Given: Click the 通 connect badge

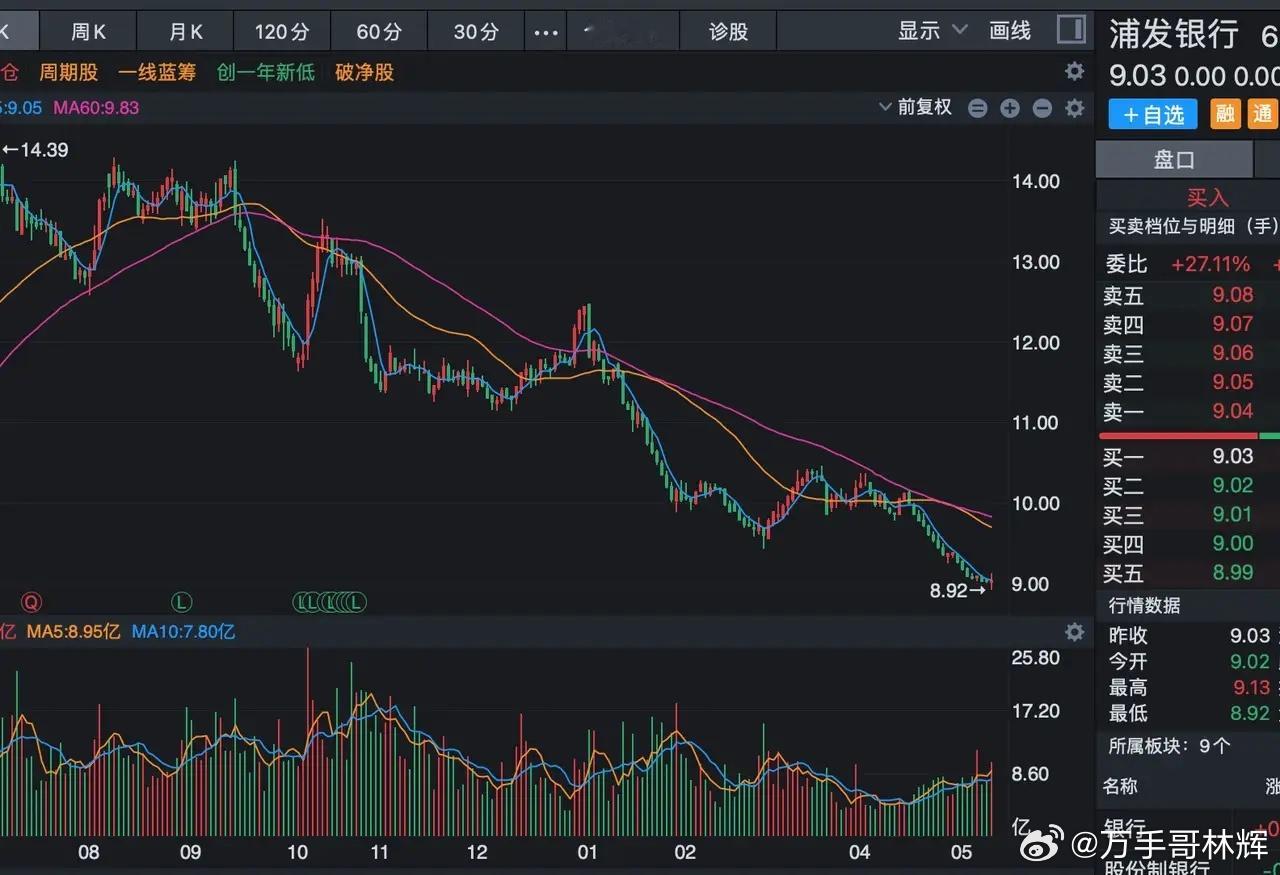Looking at the screenshot, I should [x=1263, y=115].
